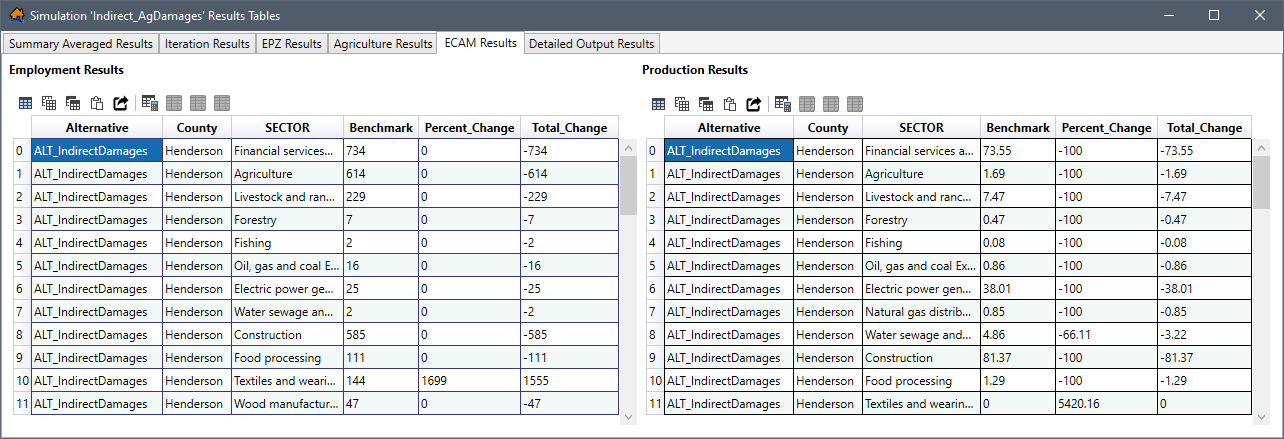
Task: Click Production table Benchmark column header
Action: point(1018,128)
